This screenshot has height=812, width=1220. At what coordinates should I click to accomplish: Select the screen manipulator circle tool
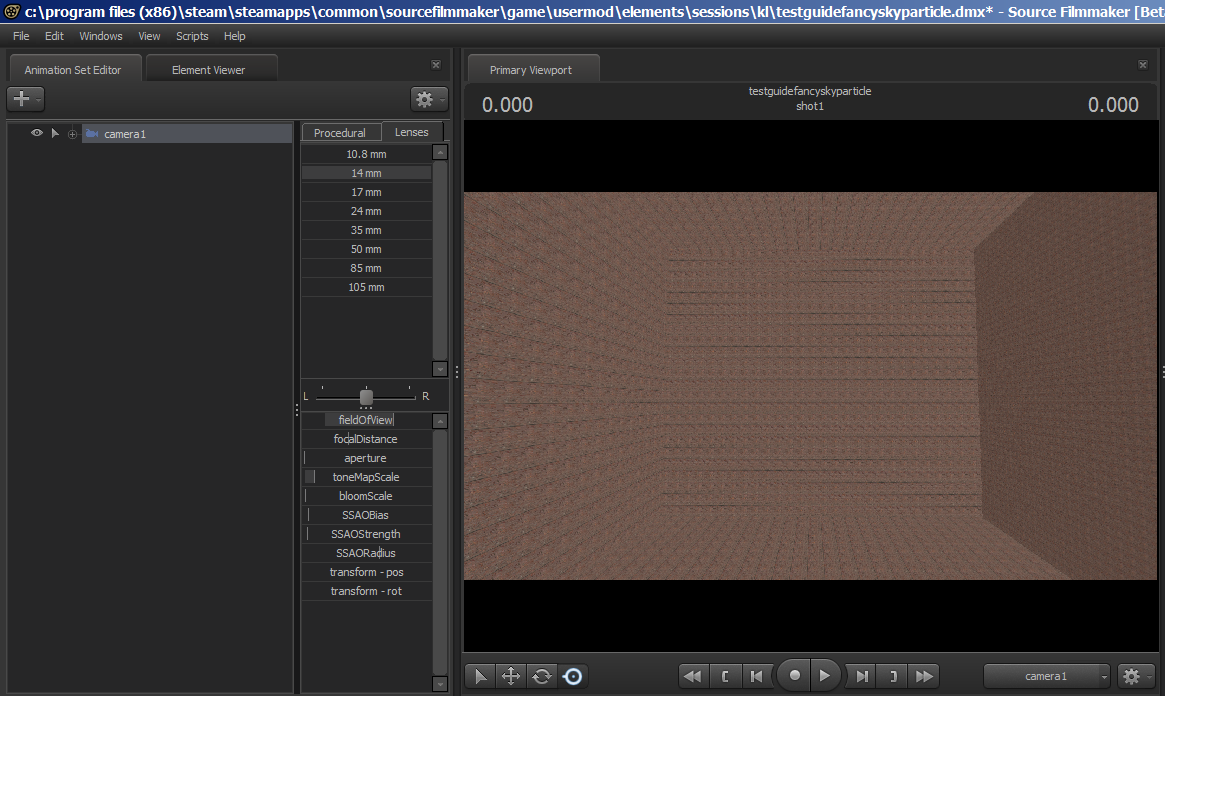click(x=573, y=677)
